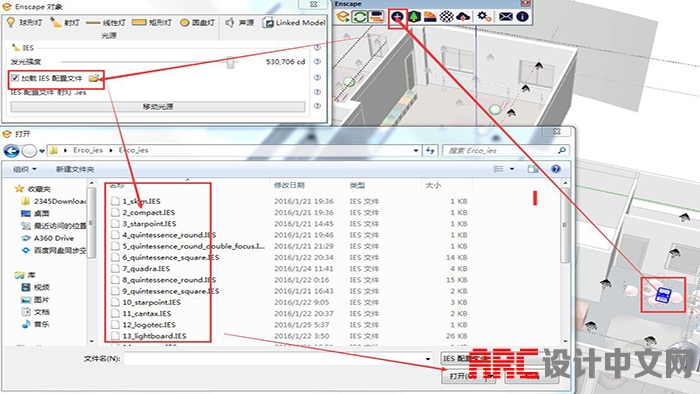Start Enscape rendering from the toolbar
This screenshot has width=700, height=394.
pos(343,17)
